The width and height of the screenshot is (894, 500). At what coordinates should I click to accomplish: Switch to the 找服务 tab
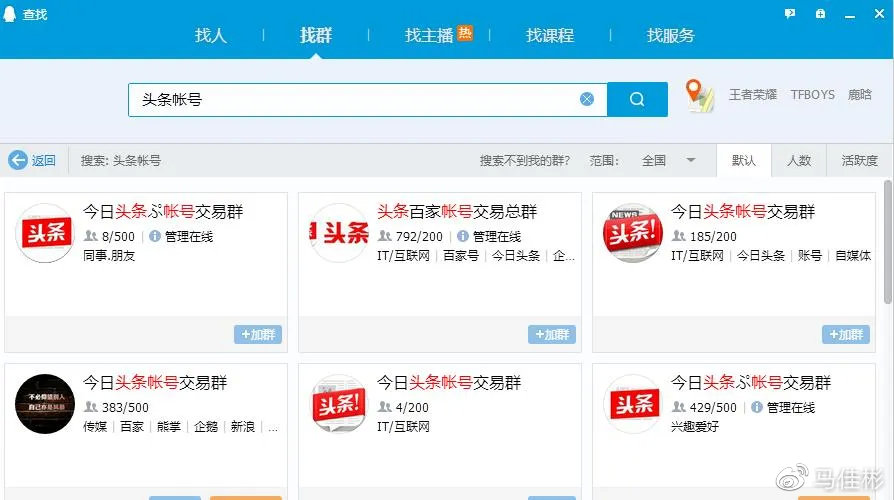pos(670,35)
